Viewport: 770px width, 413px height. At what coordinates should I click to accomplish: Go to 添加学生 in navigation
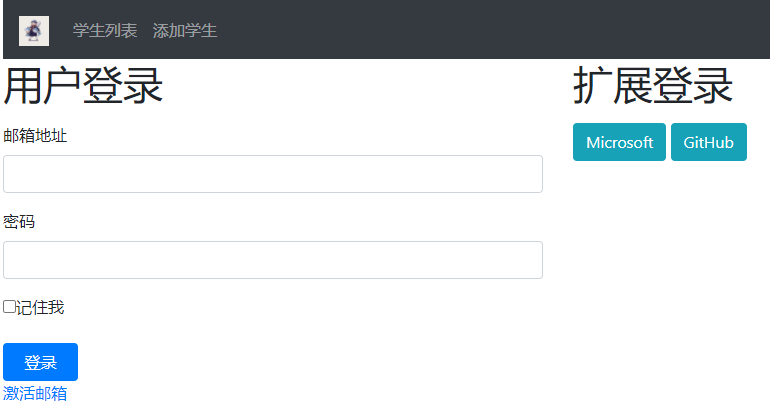coord(185,31)
